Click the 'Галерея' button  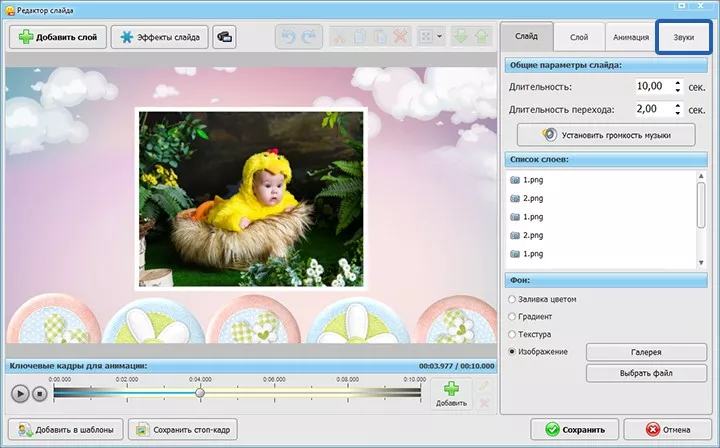[647, 352]
